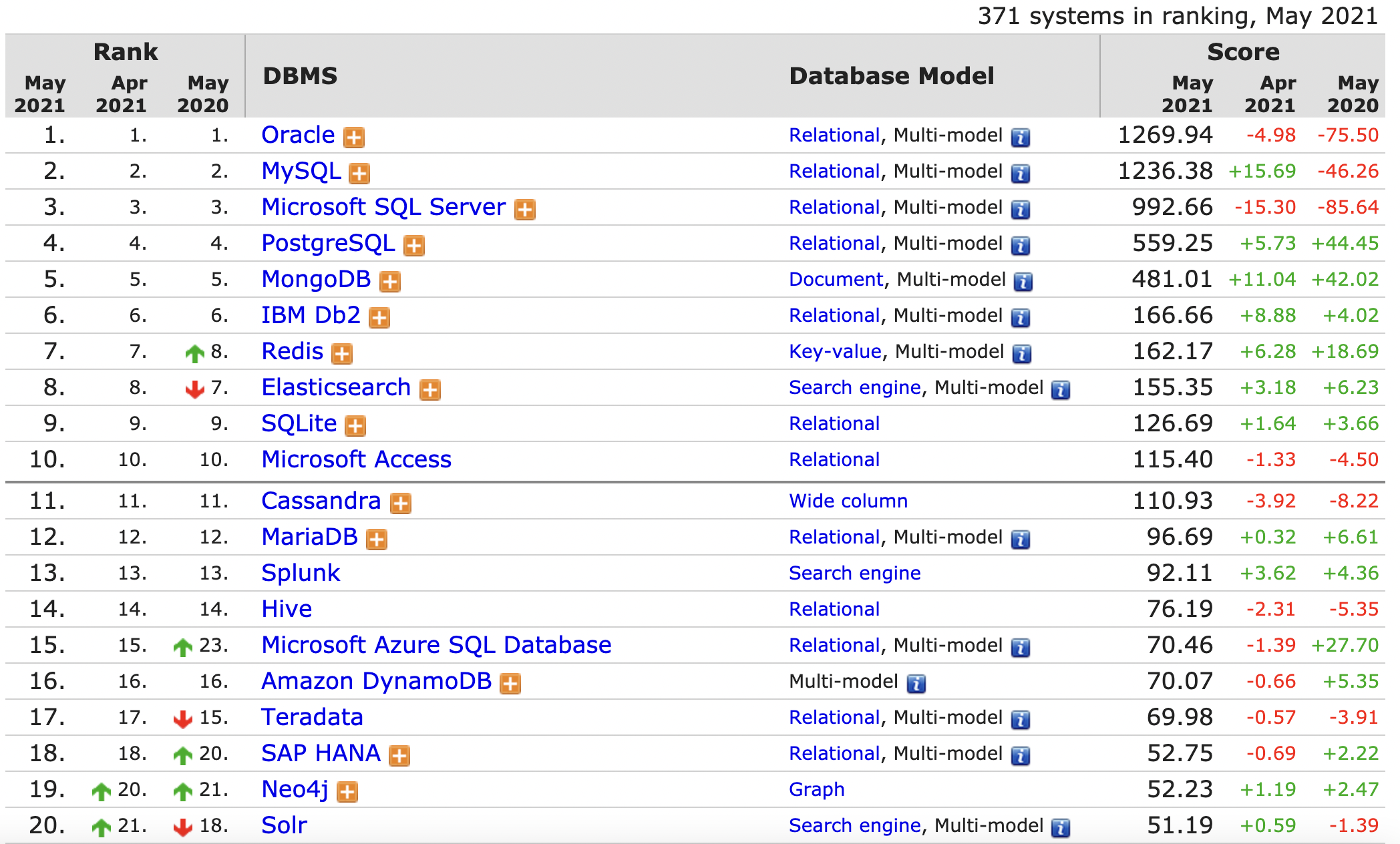The width and height of the screenshot is (1400, 844).
Task: Click the plus icon next to SAP HANA
Action: 399,756
